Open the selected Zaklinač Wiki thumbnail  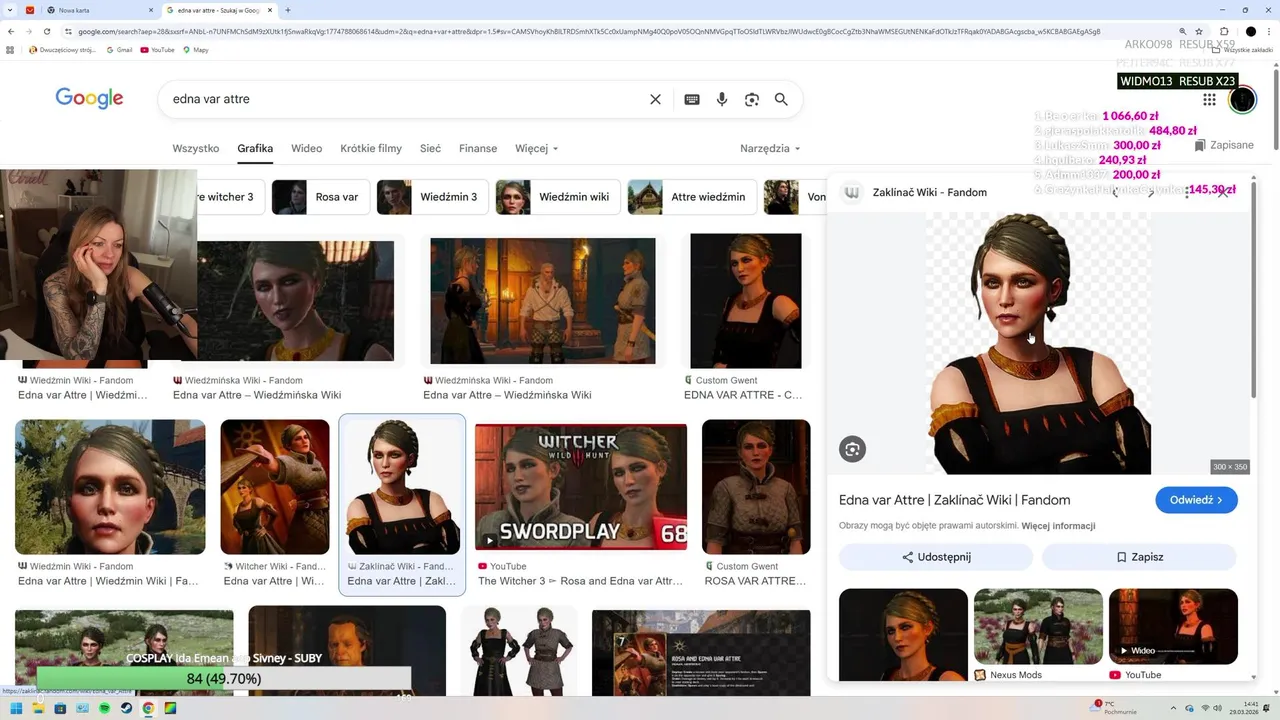(402, 487)
